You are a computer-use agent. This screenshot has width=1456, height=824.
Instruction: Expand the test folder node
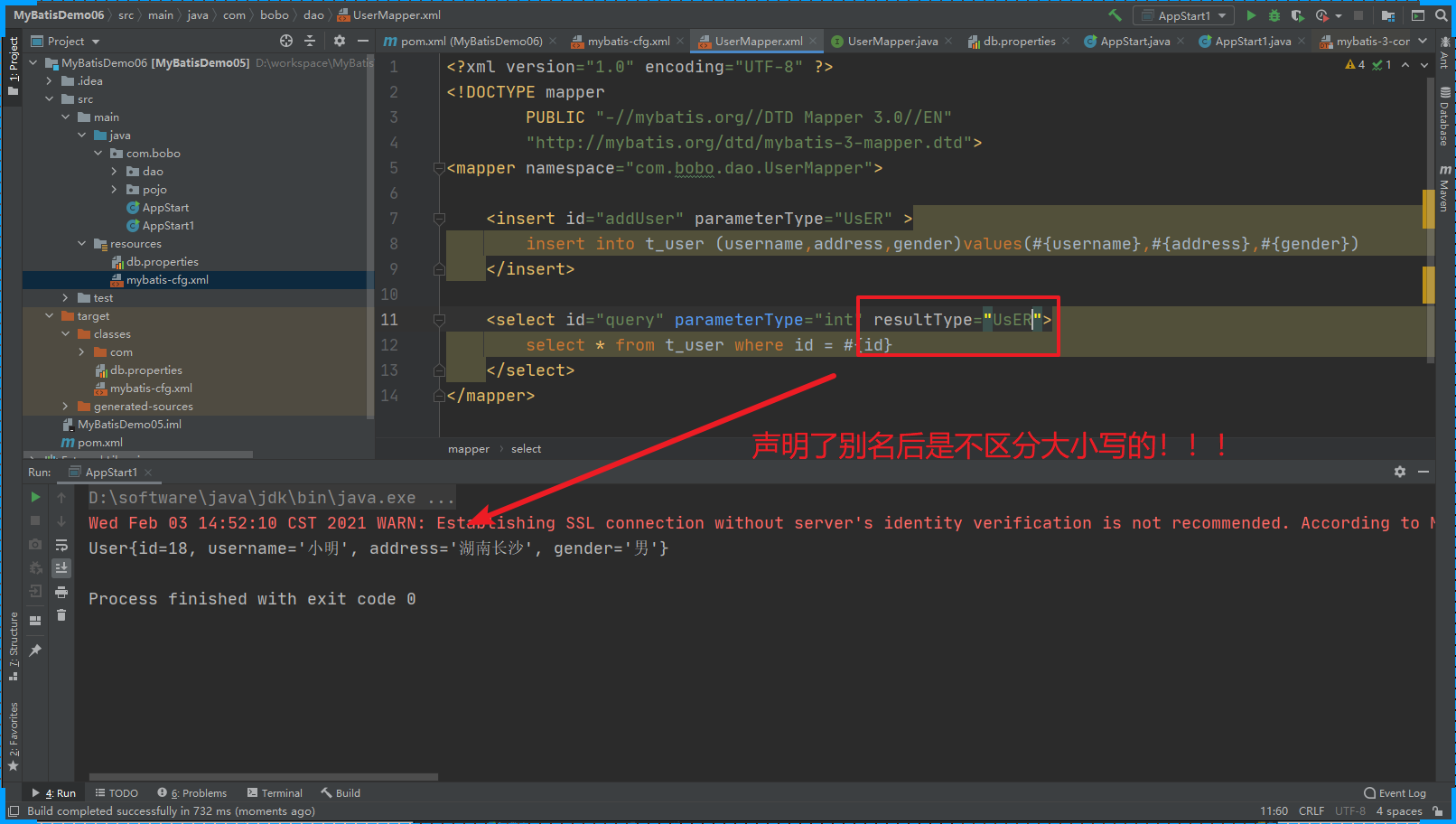coord(65,298)
